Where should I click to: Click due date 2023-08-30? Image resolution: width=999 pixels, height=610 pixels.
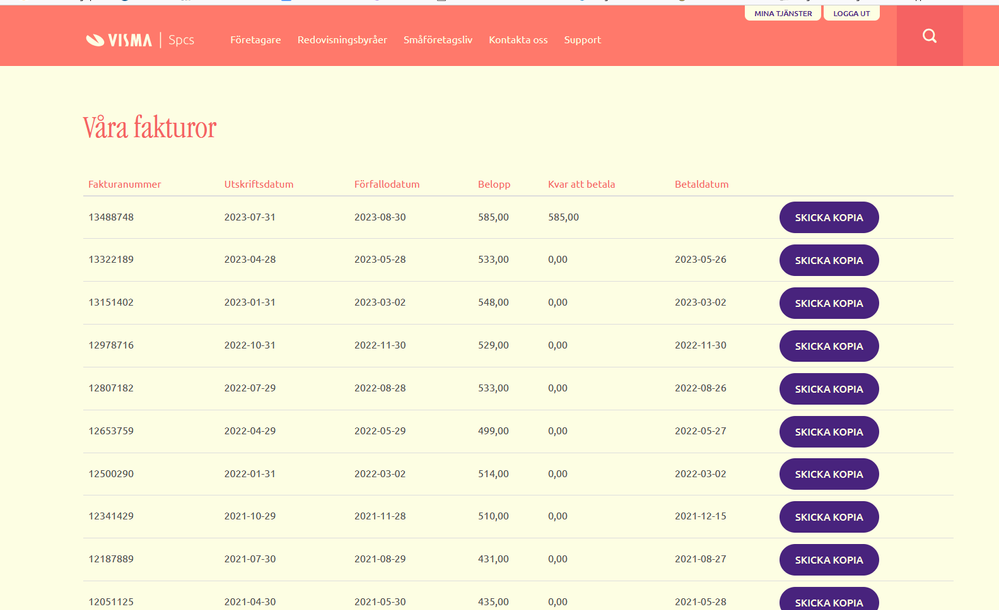click(380, 217)
